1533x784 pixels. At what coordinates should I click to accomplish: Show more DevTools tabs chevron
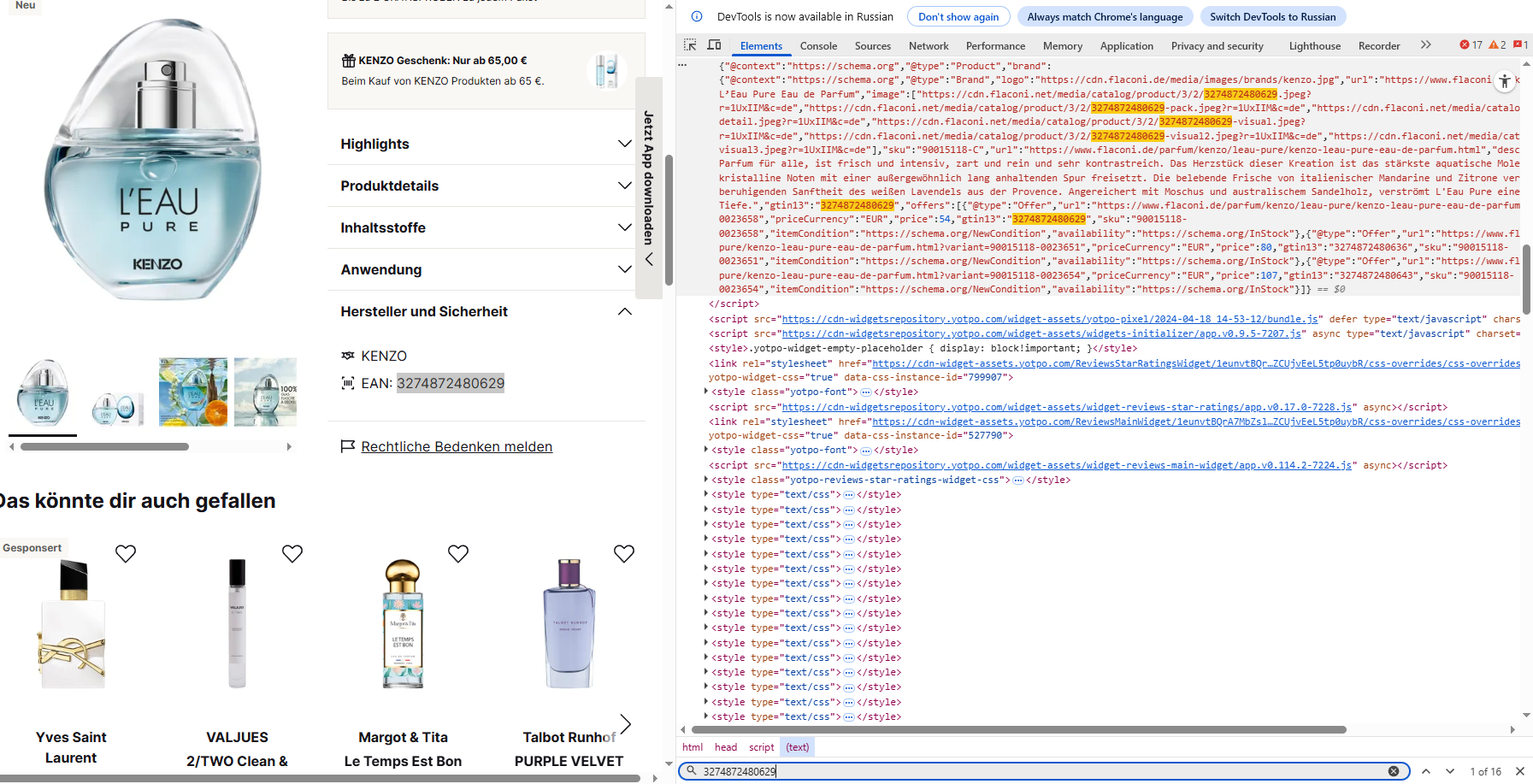1425,45
